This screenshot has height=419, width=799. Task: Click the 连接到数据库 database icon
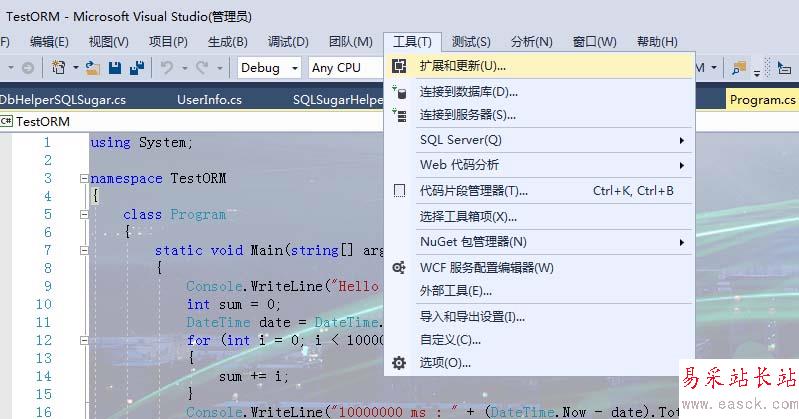tap(399, 92)
